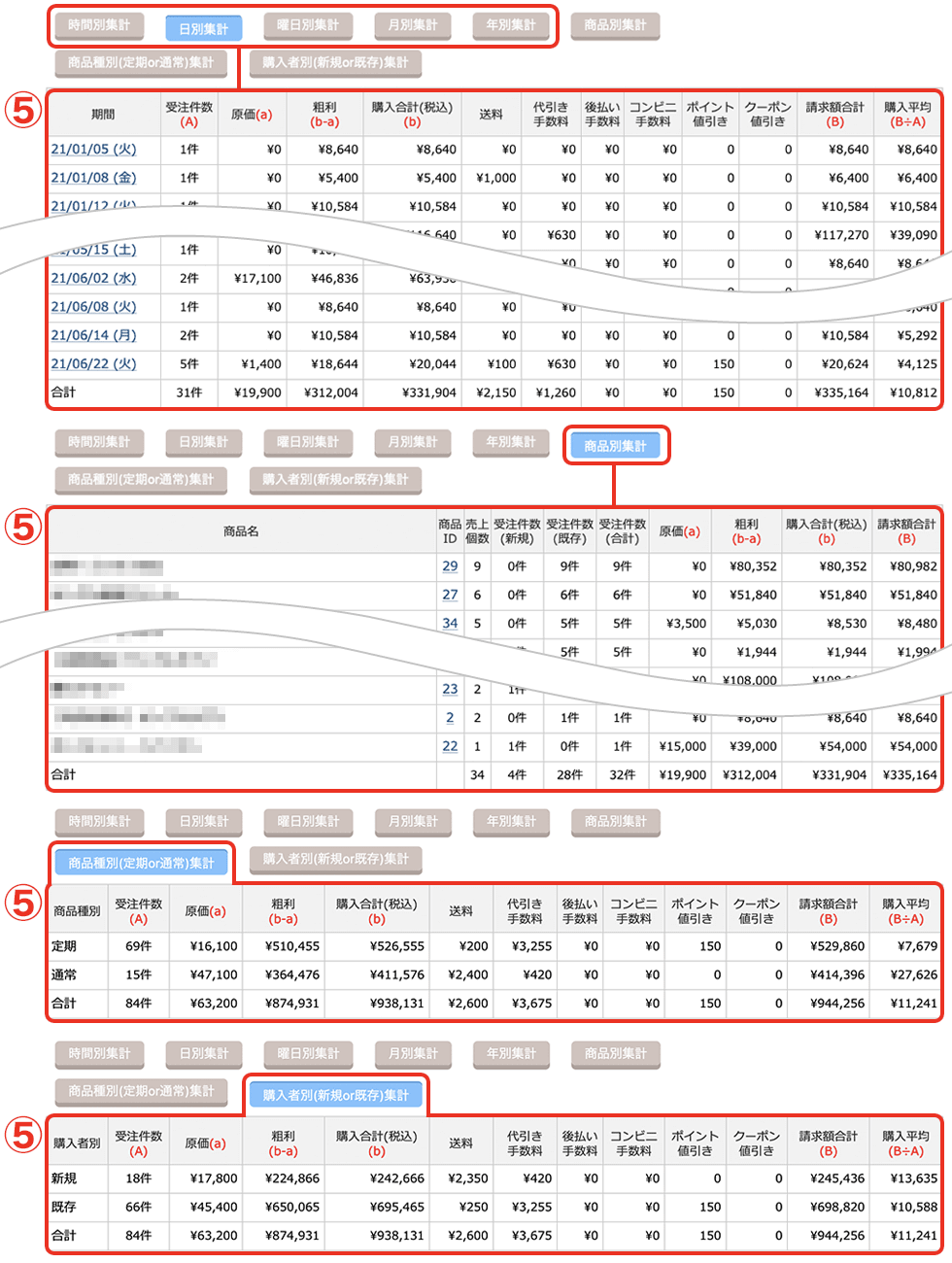This screenshot has width=952, height=1263.
Task: Open the date link 21/06/08 (火)
Action: pos(93,307)
